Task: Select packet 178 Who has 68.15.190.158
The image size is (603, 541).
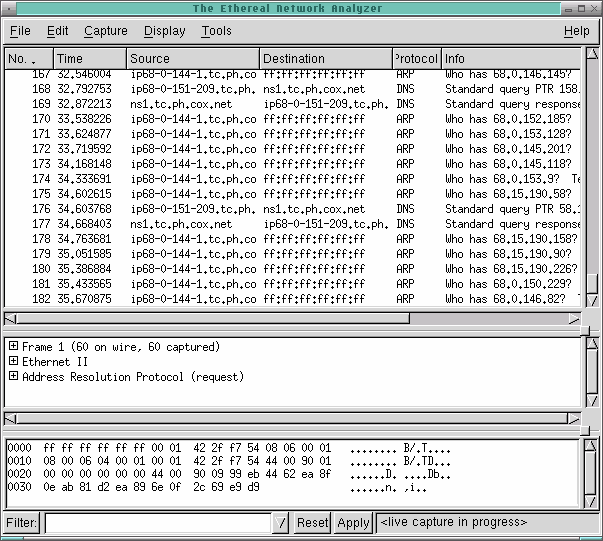Action: point(292,239)
